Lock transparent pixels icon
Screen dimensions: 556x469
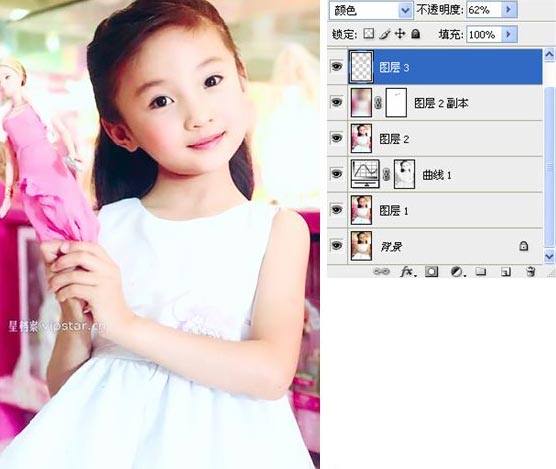pyautogui.click(x=369, y=34)
